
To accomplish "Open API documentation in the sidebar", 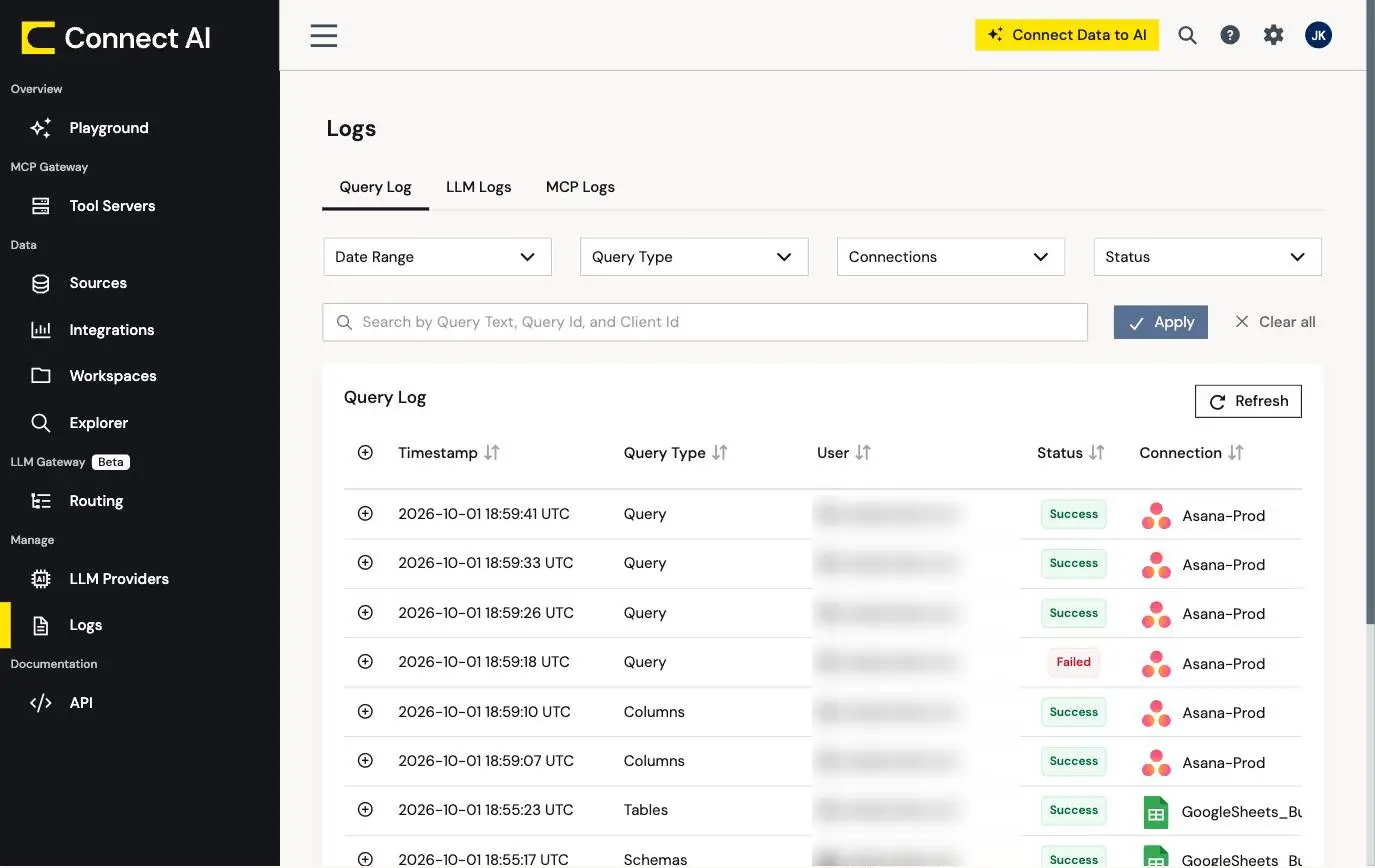I will point(81,703).
